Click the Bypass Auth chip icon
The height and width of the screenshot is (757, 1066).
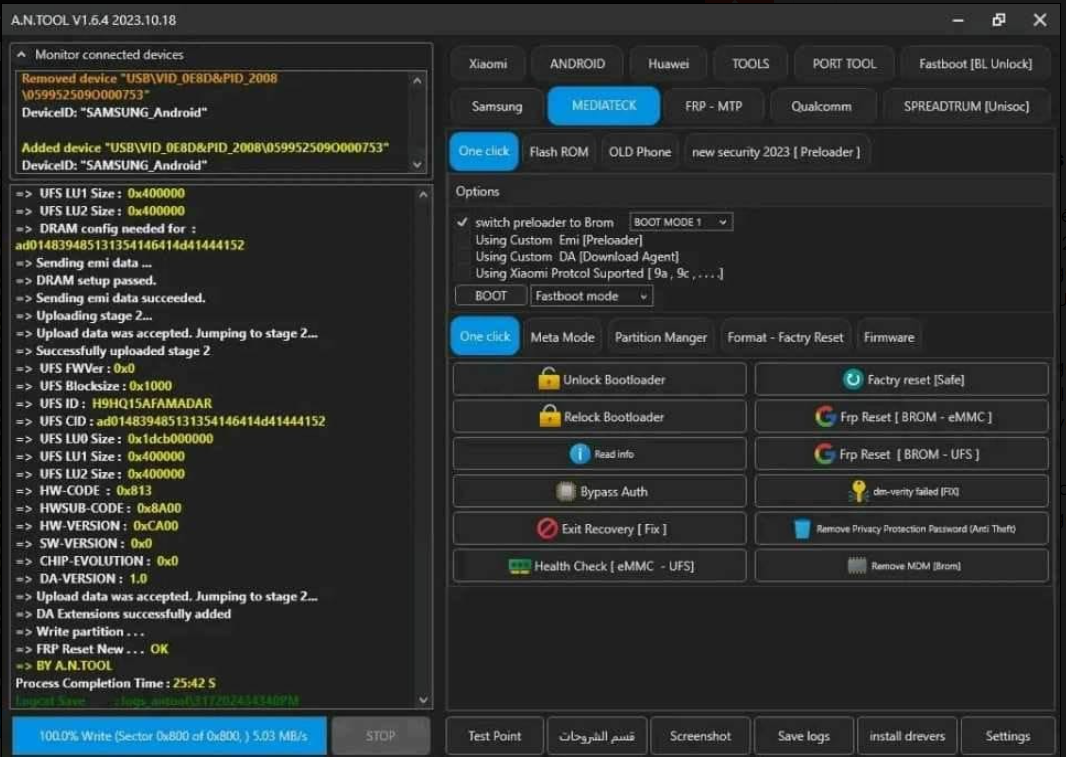pyautogui.click(x=566, y=492)
